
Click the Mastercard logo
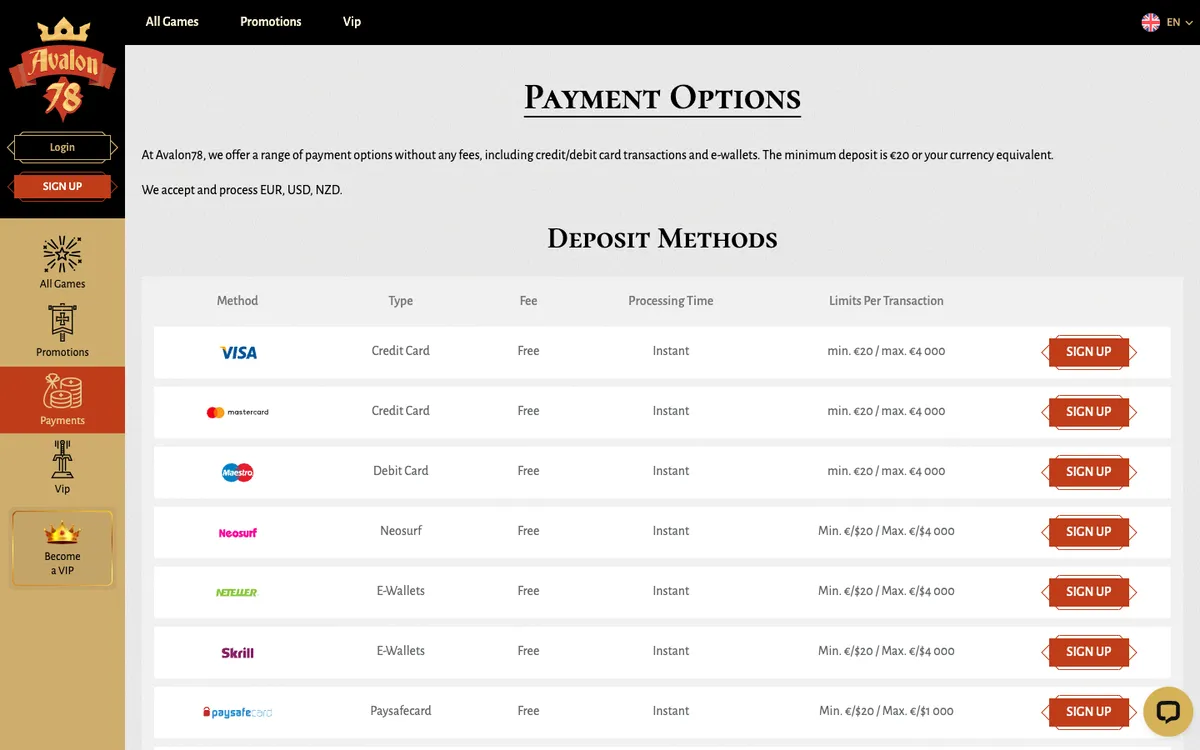click(x=237, y=412)
